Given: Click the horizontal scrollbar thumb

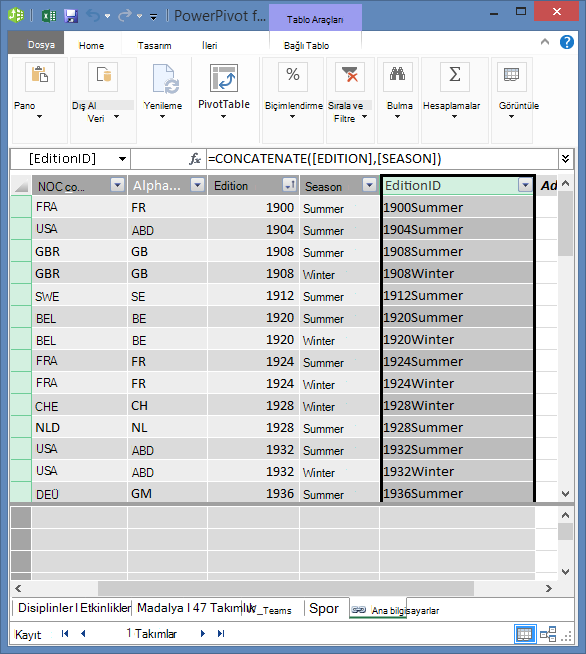Looking at the screenshot, I should 286,588.
